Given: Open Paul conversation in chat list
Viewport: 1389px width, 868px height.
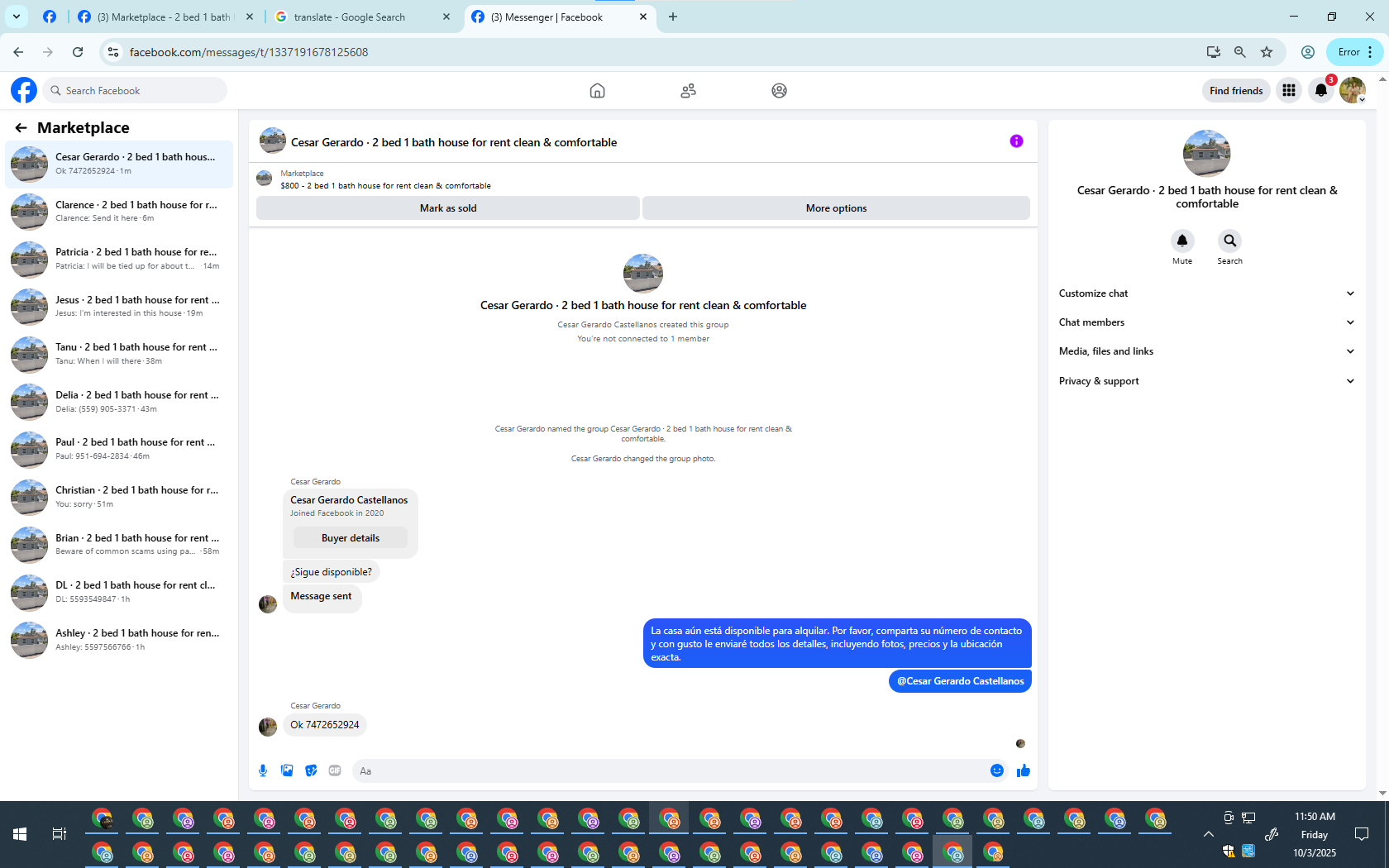Looking at the screenshot, I should [119, 449].
